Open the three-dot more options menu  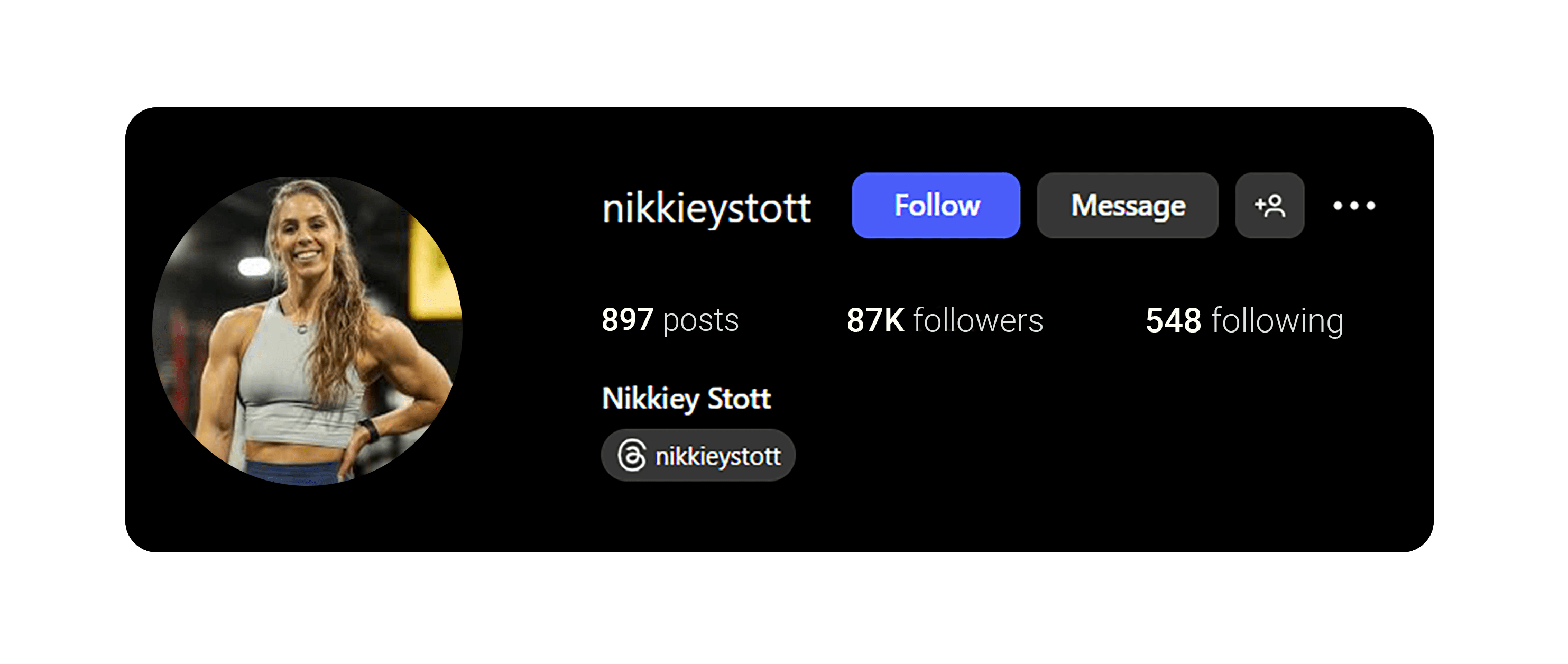(x=1354, y=206)
